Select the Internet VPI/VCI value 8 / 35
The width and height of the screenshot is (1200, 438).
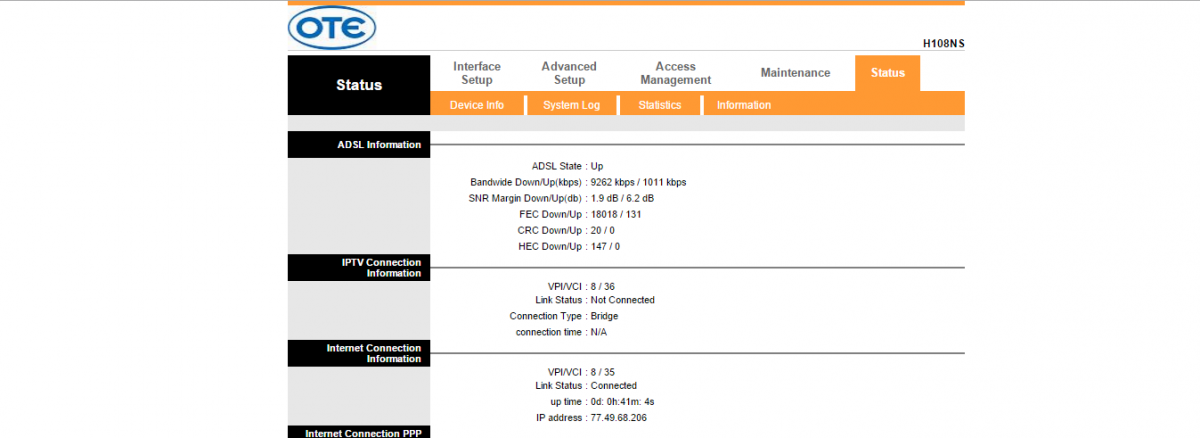pos(603,372)
